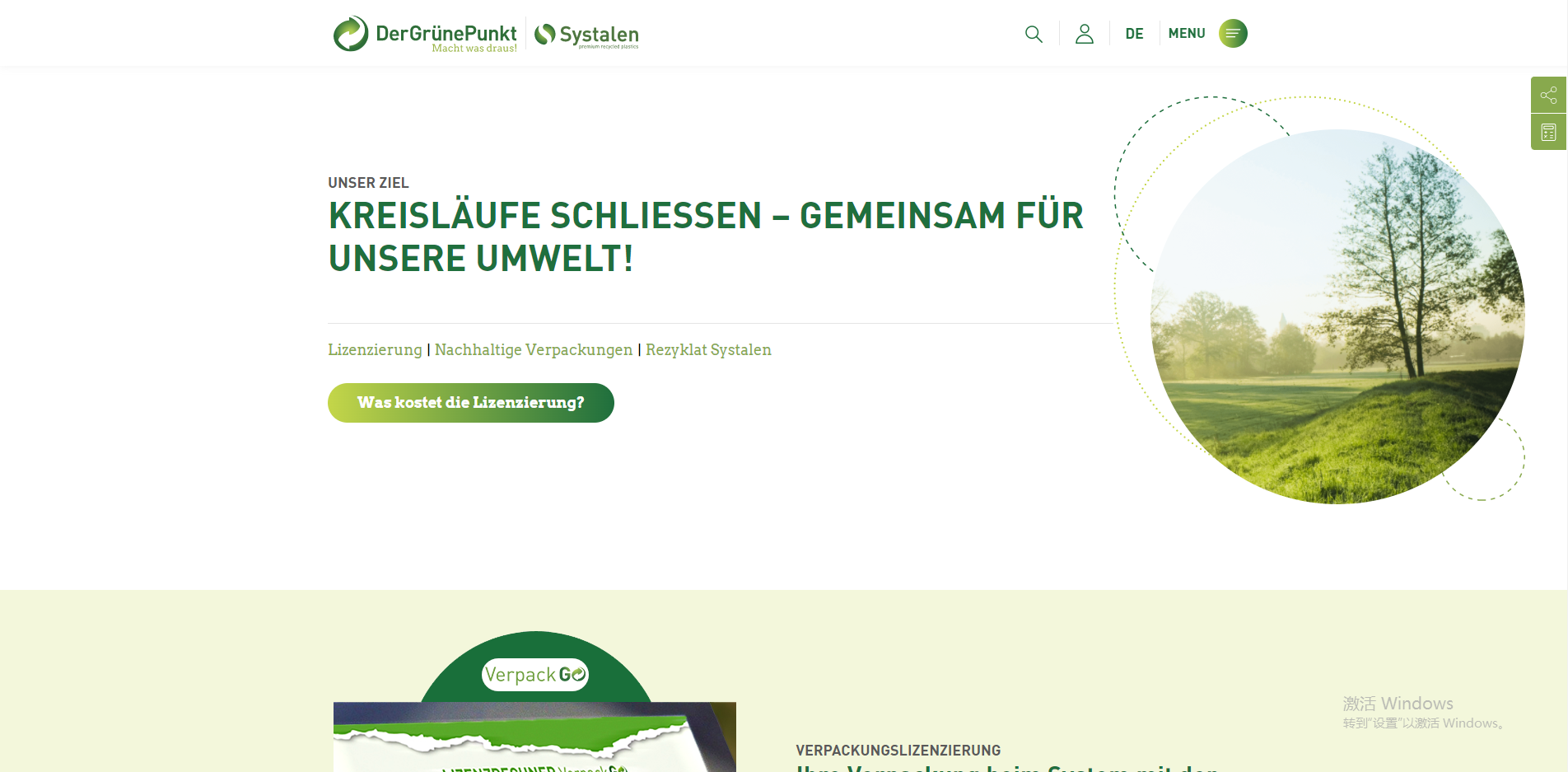
Task: Click the Macht was draus! slogan text
Action: point(474,48)
